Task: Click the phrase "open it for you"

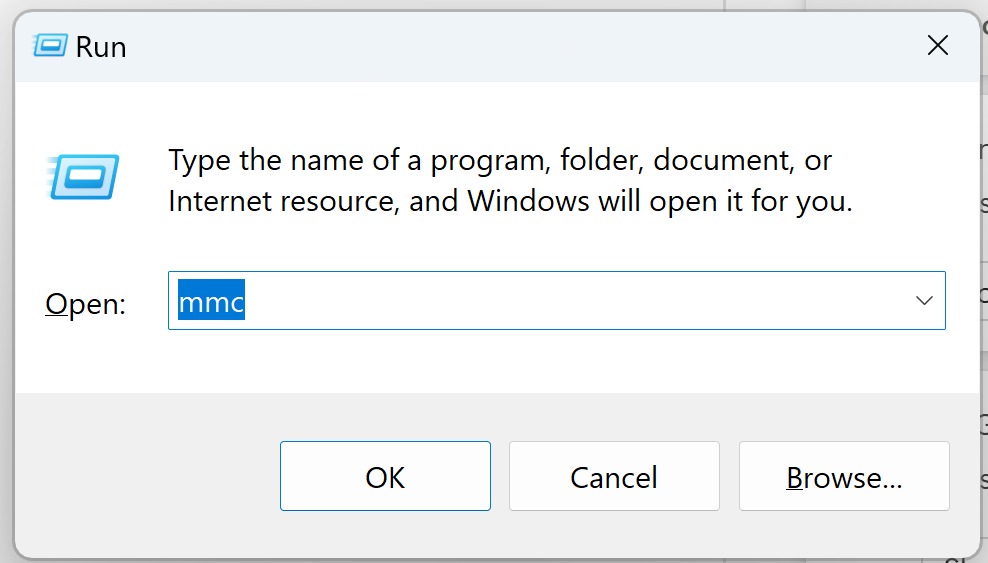Action: tap(750, 202)
